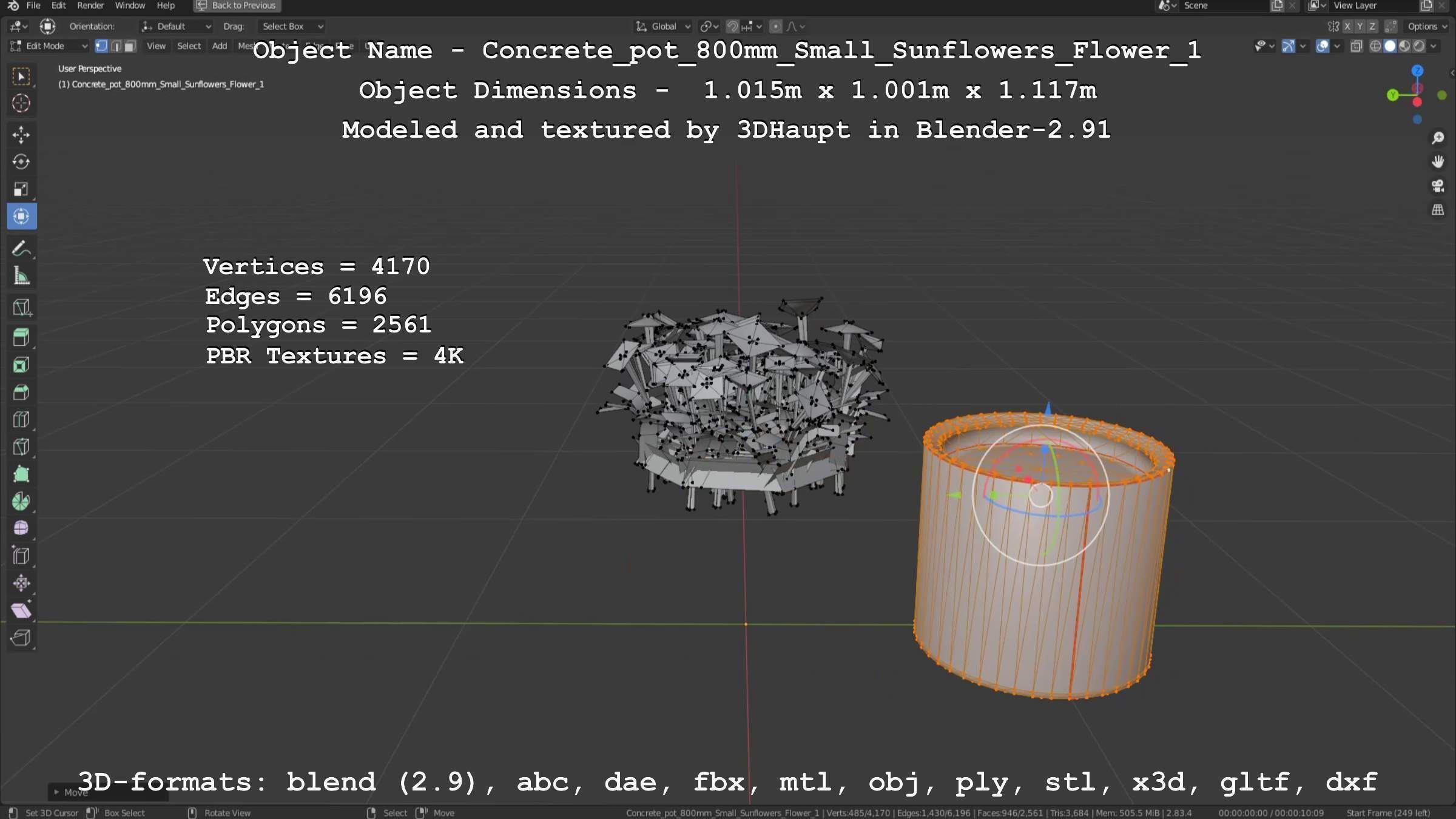Toggle Z axis mesh symmetry

pyautogui.click(x=1372, y=27)
